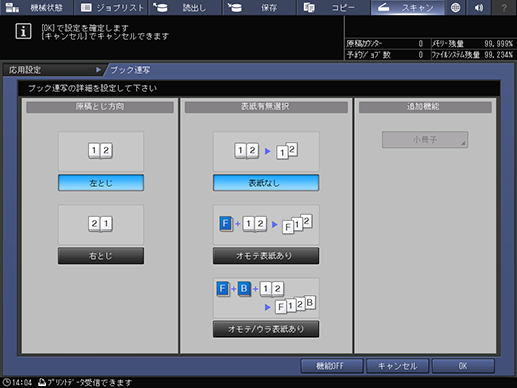Click the 予約ジョブ数 reserved jobs readout

point(385,55)
